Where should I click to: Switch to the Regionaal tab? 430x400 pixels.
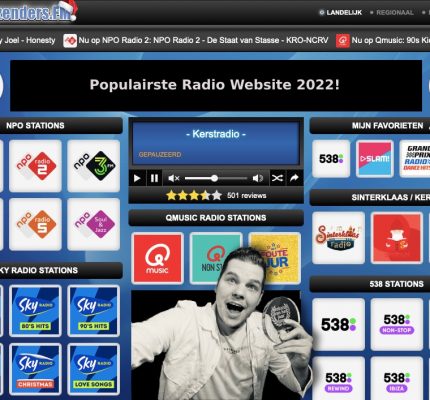pos(395,13)
